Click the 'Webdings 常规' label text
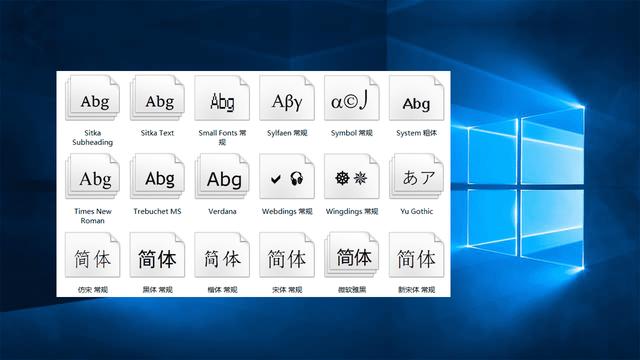The image size is (640, 360). click(x=287, y=211)
